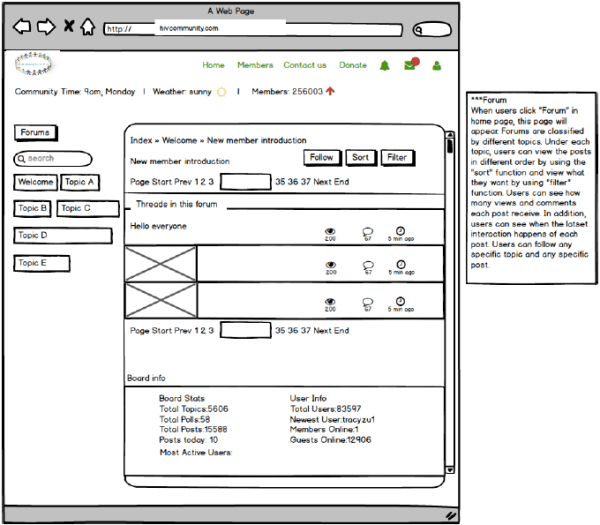Click the browser forward arrow
600x525 pixels.
click(45, 27)
